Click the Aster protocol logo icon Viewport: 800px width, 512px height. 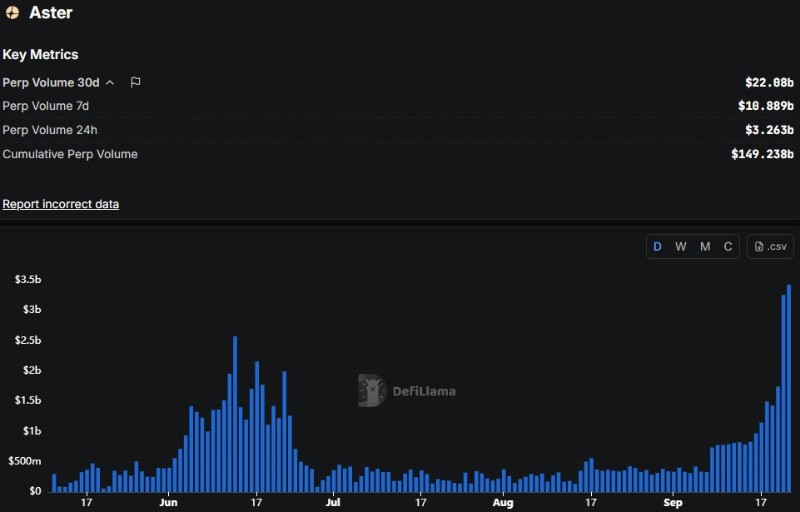pos(11,14)
